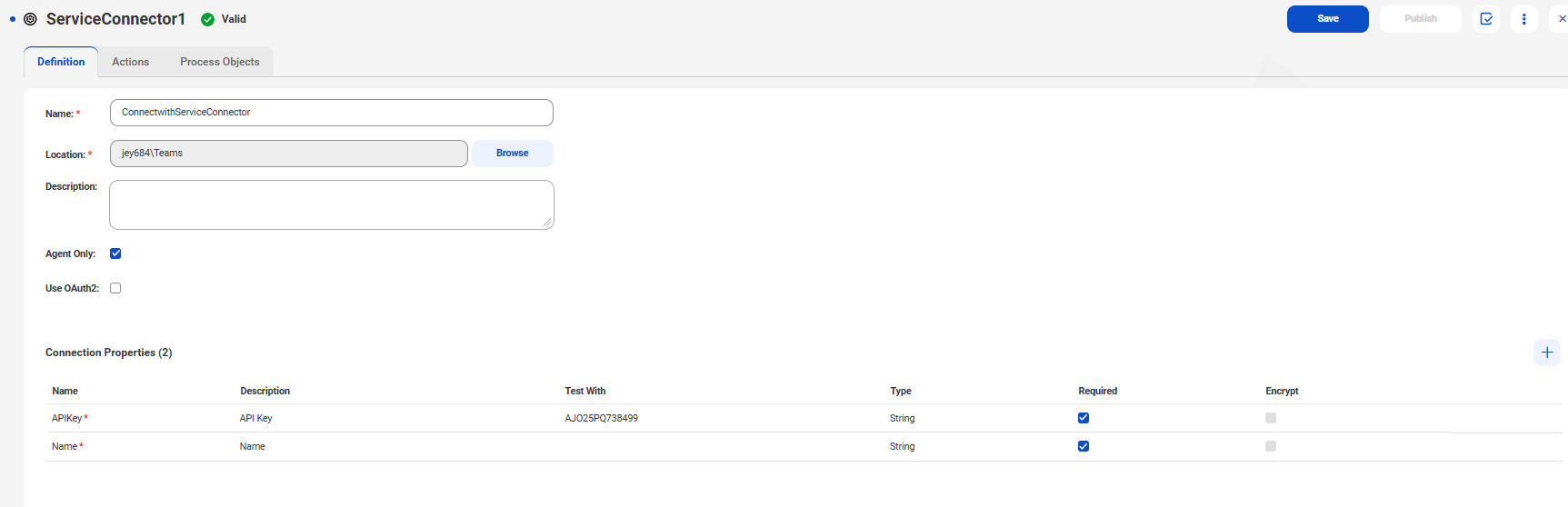Uncheck Required for Name property
Viewport: 1568px width, 507px height.
coord(1084,446)
